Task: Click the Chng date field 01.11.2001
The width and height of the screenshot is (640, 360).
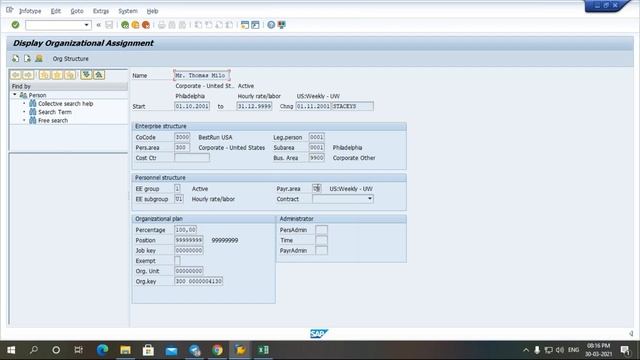Action: tap(313, 106)
